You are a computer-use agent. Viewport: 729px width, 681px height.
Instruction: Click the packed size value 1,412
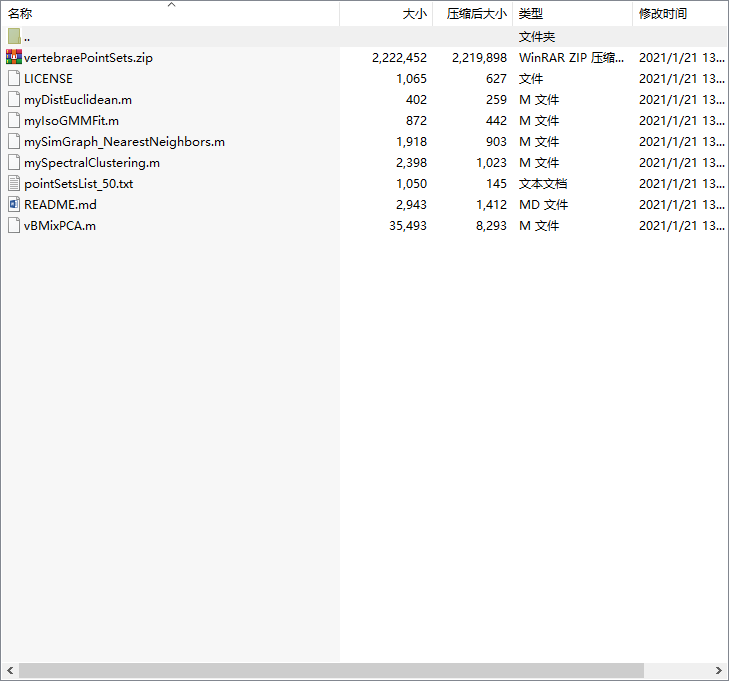tap(491, 205)
